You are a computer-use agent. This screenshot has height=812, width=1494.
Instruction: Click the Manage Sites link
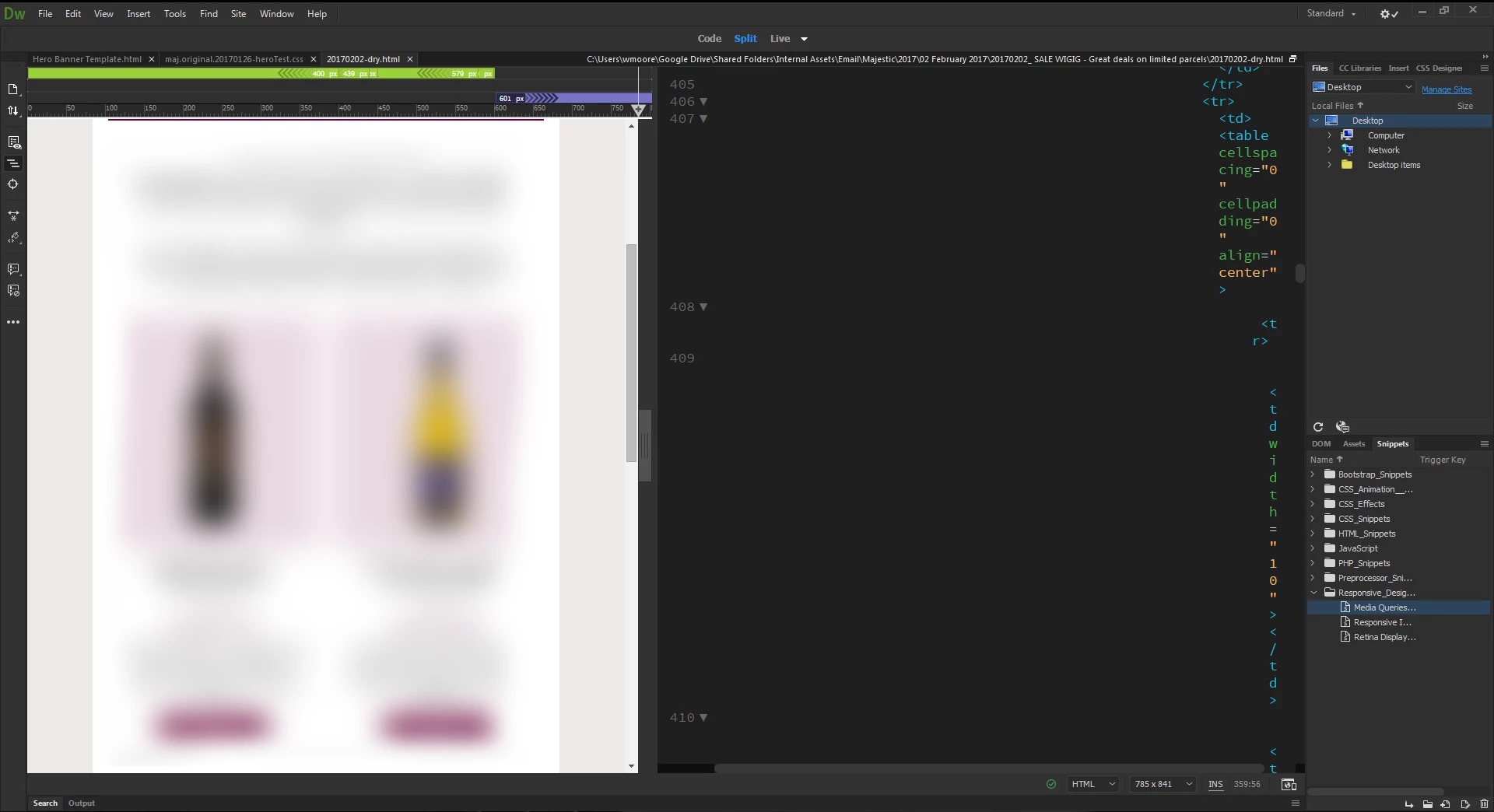pyautogui.click(x=1447, y=89)
